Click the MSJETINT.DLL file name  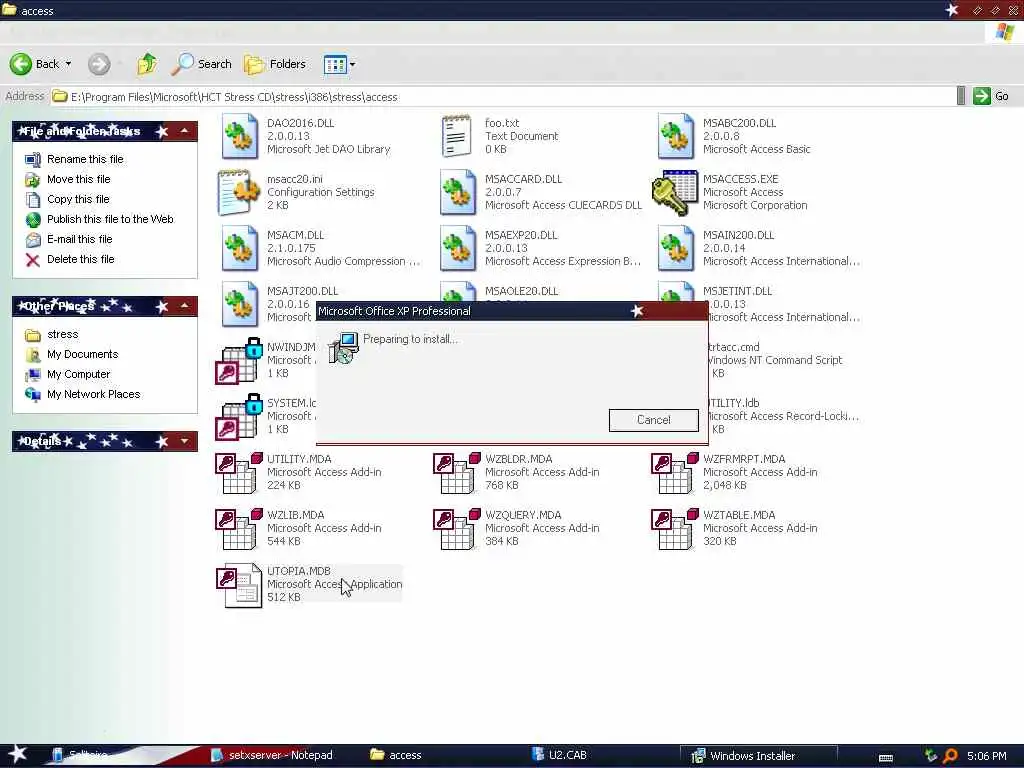point(737,291)
